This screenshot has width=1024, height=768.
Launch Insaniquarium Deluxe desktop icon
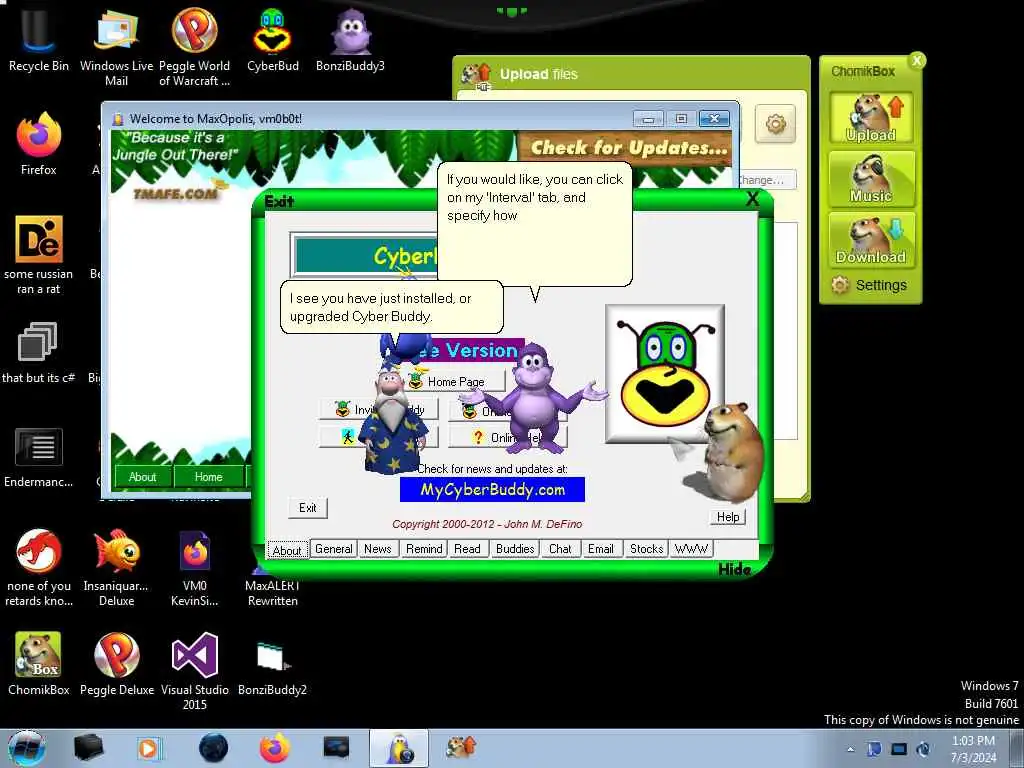click(x=116, y=567)
